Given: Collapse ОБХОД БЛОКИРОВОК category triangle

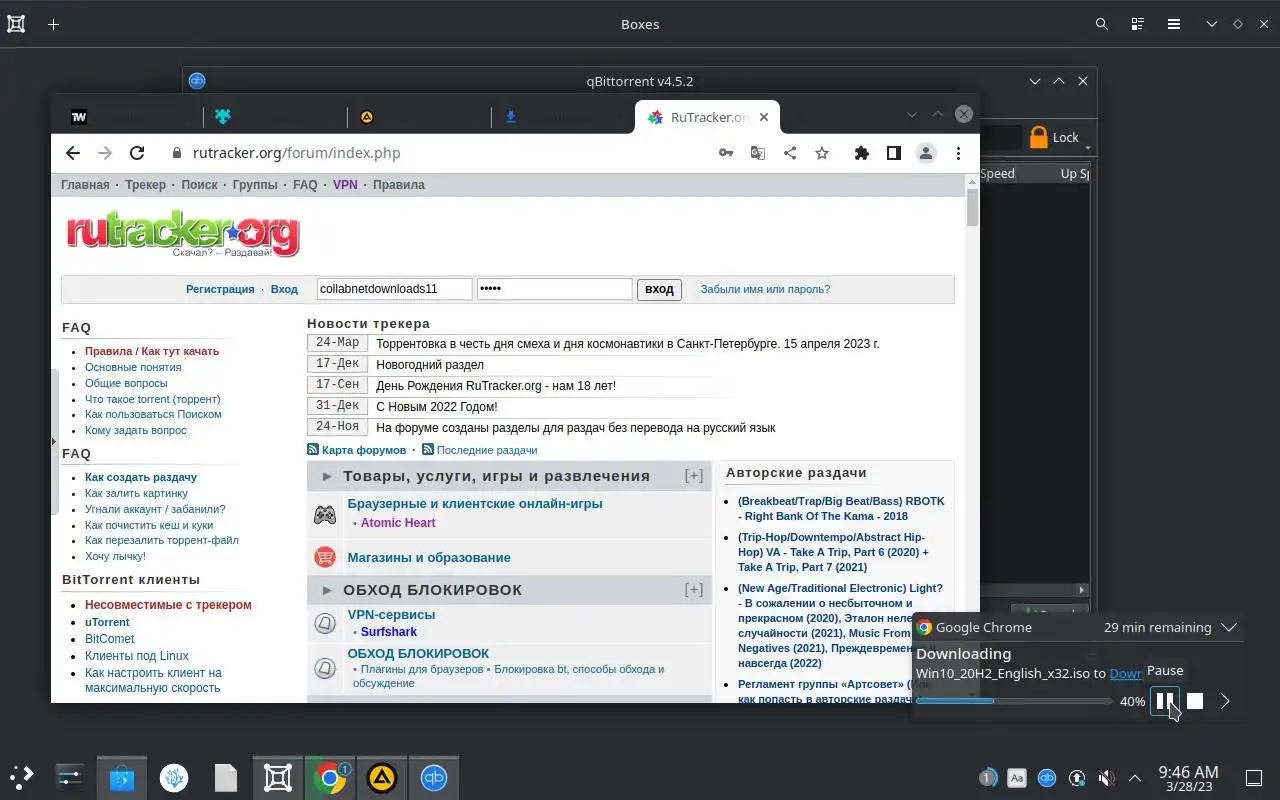Looking at the screenshot, I should pos(327,591).
